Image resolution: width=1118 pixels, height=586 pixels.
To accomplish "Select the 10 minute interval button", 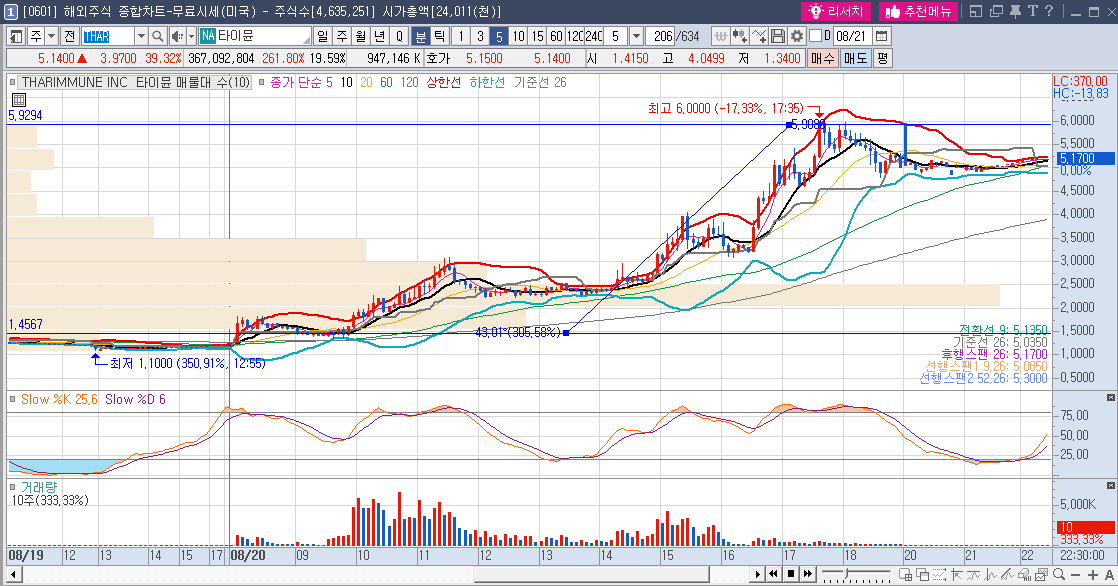I will coord(518,36).
